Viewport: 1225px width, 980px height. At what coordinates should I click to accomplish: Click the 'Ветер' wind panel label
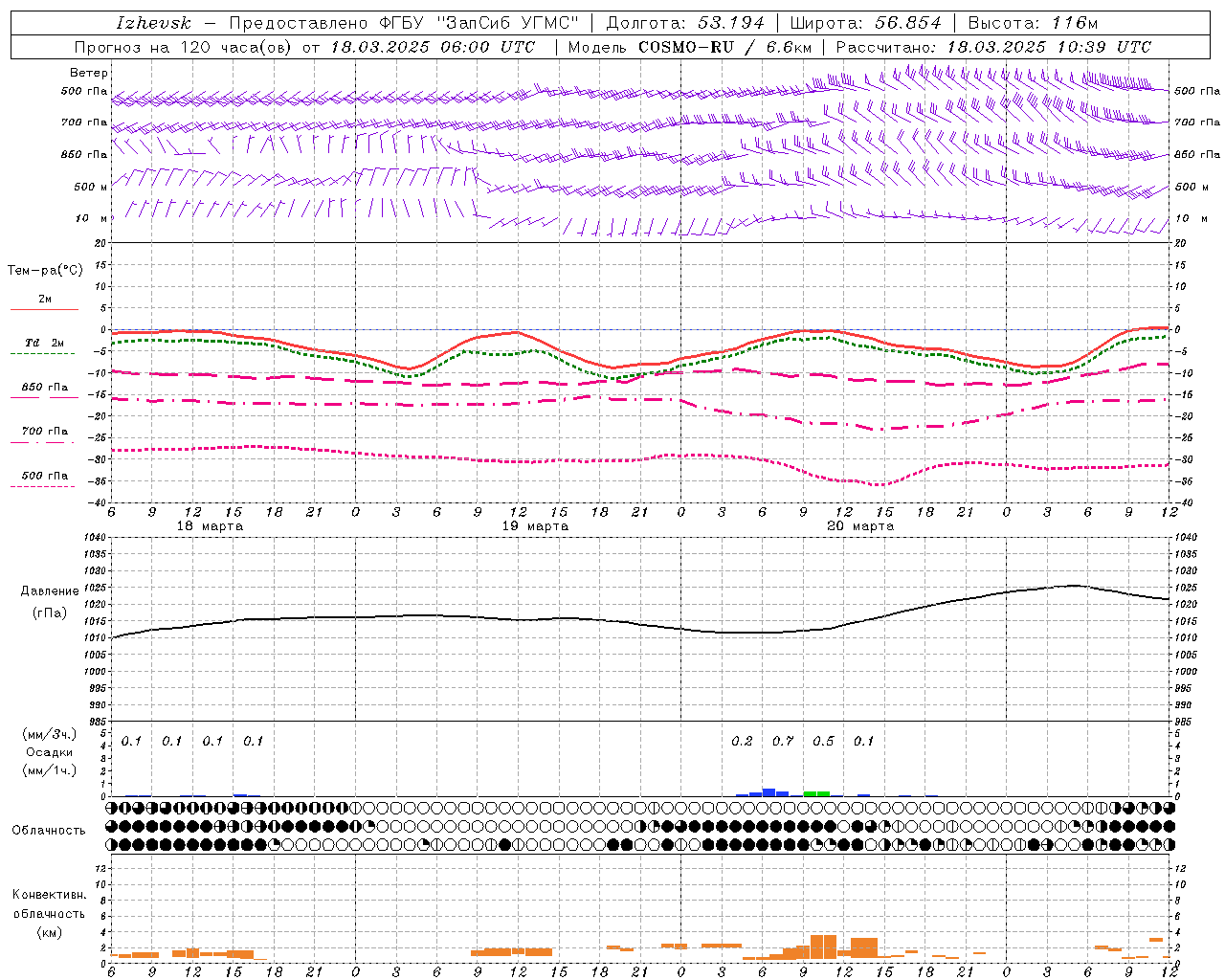(x=89, y=73)
